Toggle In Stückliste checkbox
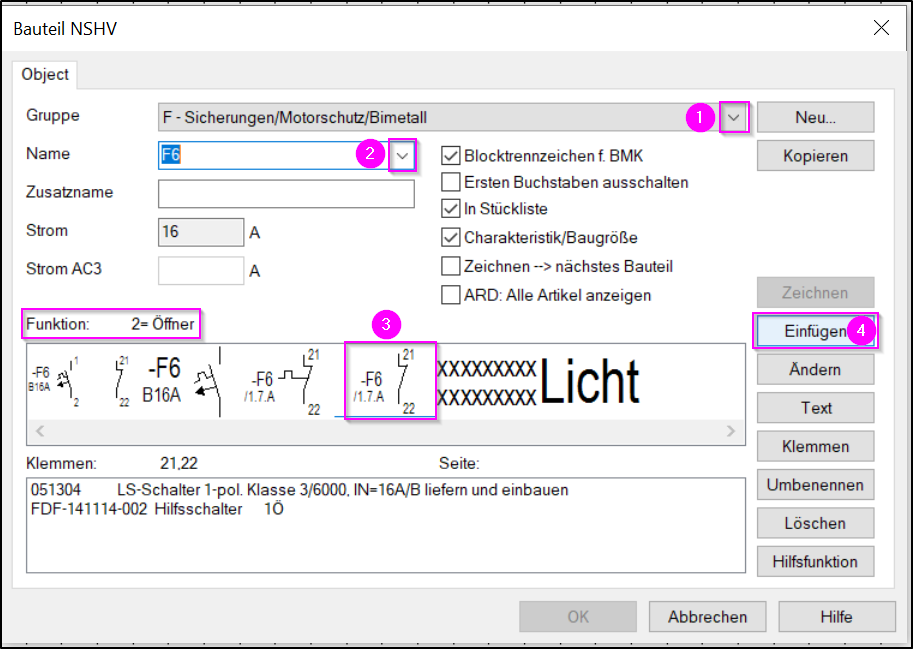Viewport: 913px width, 649px height. (451, 208)
